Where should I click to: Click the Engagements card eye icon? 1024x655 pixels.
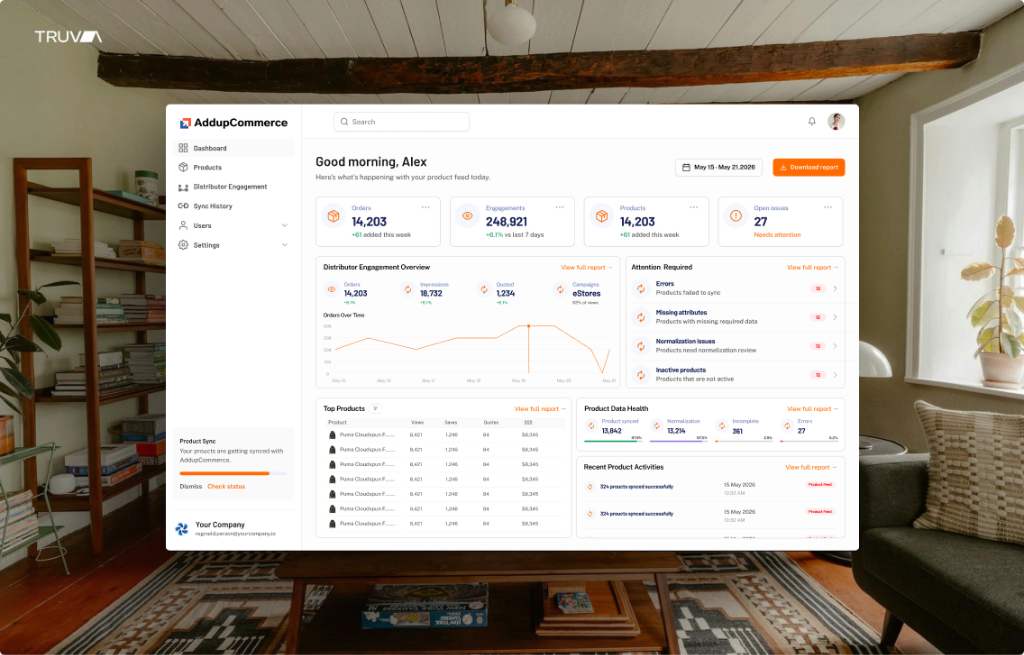click(x=468, y=216)
